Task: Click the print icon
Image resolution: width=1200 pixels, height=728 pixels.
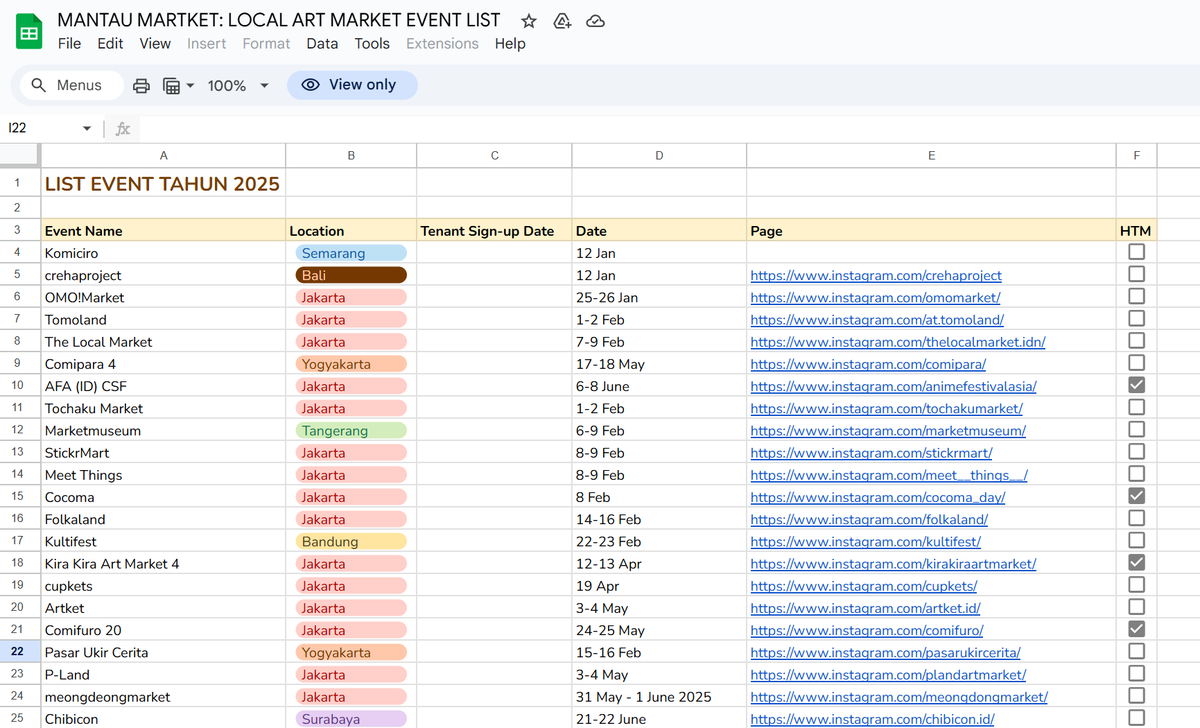Action: coord(142,86)
